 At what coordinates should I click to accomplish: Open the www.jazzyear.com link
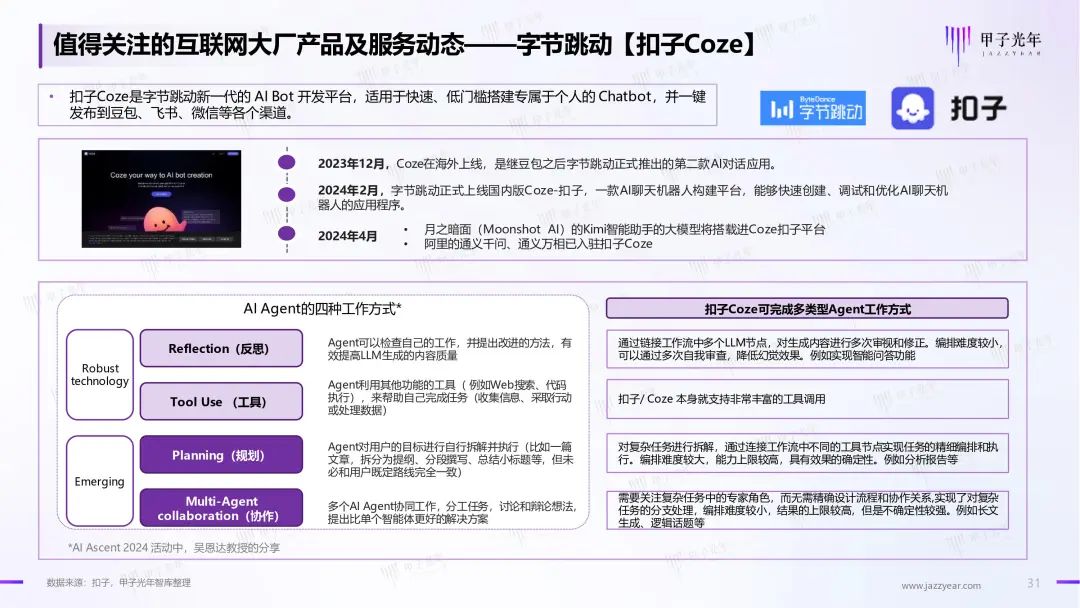[x=941, y=585]
